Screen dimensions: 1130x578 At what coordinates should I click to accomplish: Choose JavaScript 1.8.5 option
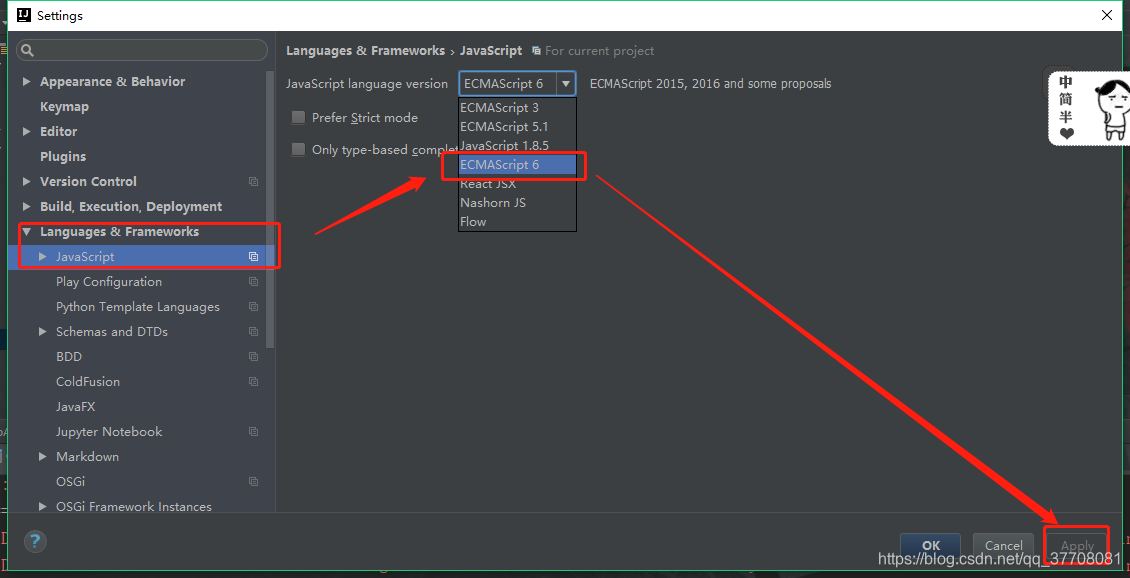point(517,146)
